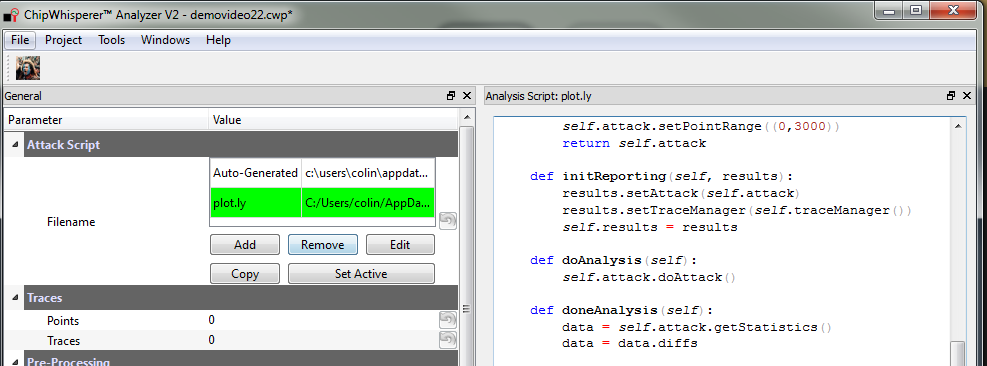Screen dimensions: 987x366
Task: Click the Remove script button
Action: (x=322, y=244)
